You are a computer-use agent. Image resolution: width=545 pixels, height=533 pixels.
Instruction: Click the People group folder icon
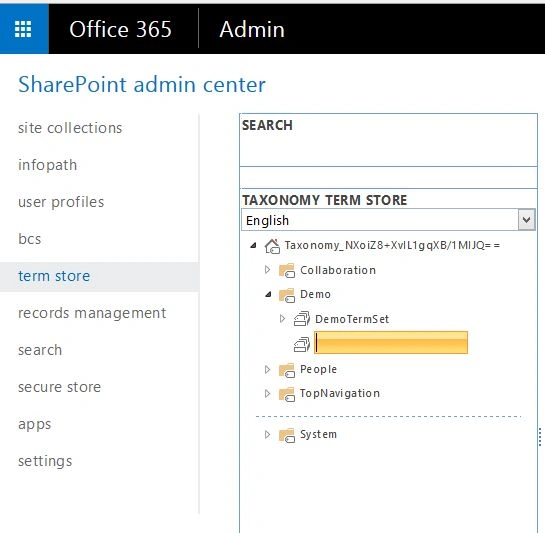coord(287,370)
